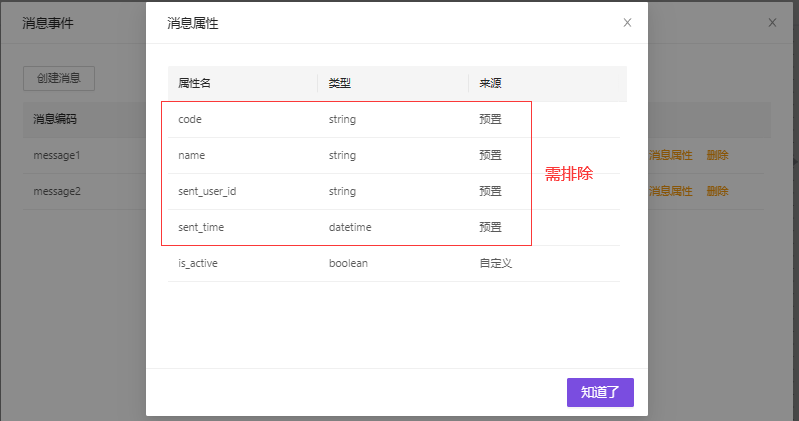Image resolution: width=799 pixels, height=421 pixels.
Task: Click the code attribute name cell
Action: (190, 119)
